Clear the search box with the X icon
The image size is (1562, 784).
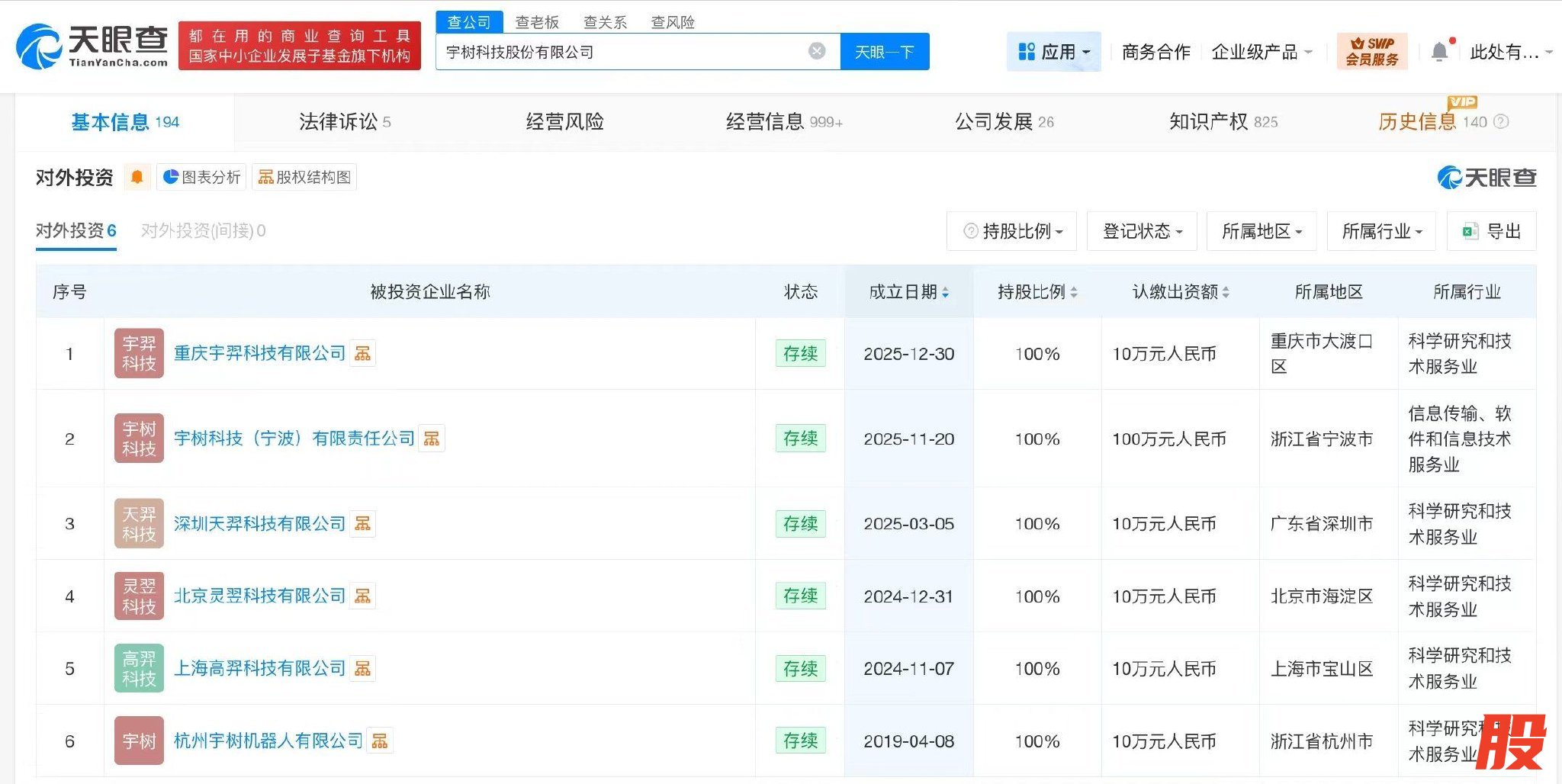pyautogui.click(x=816, y=51)
